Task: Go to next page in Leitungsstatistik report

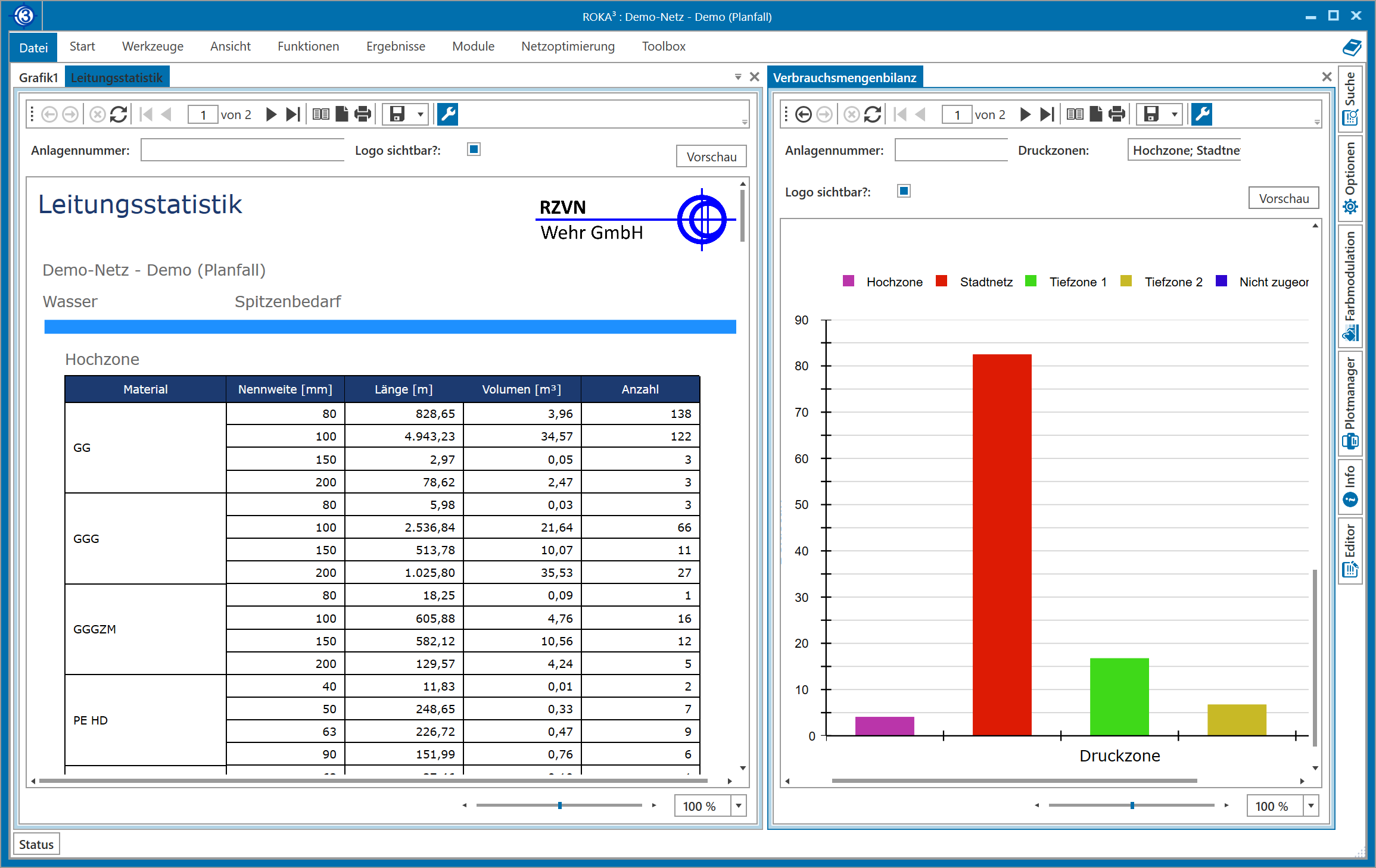Action: click(271, 114)
